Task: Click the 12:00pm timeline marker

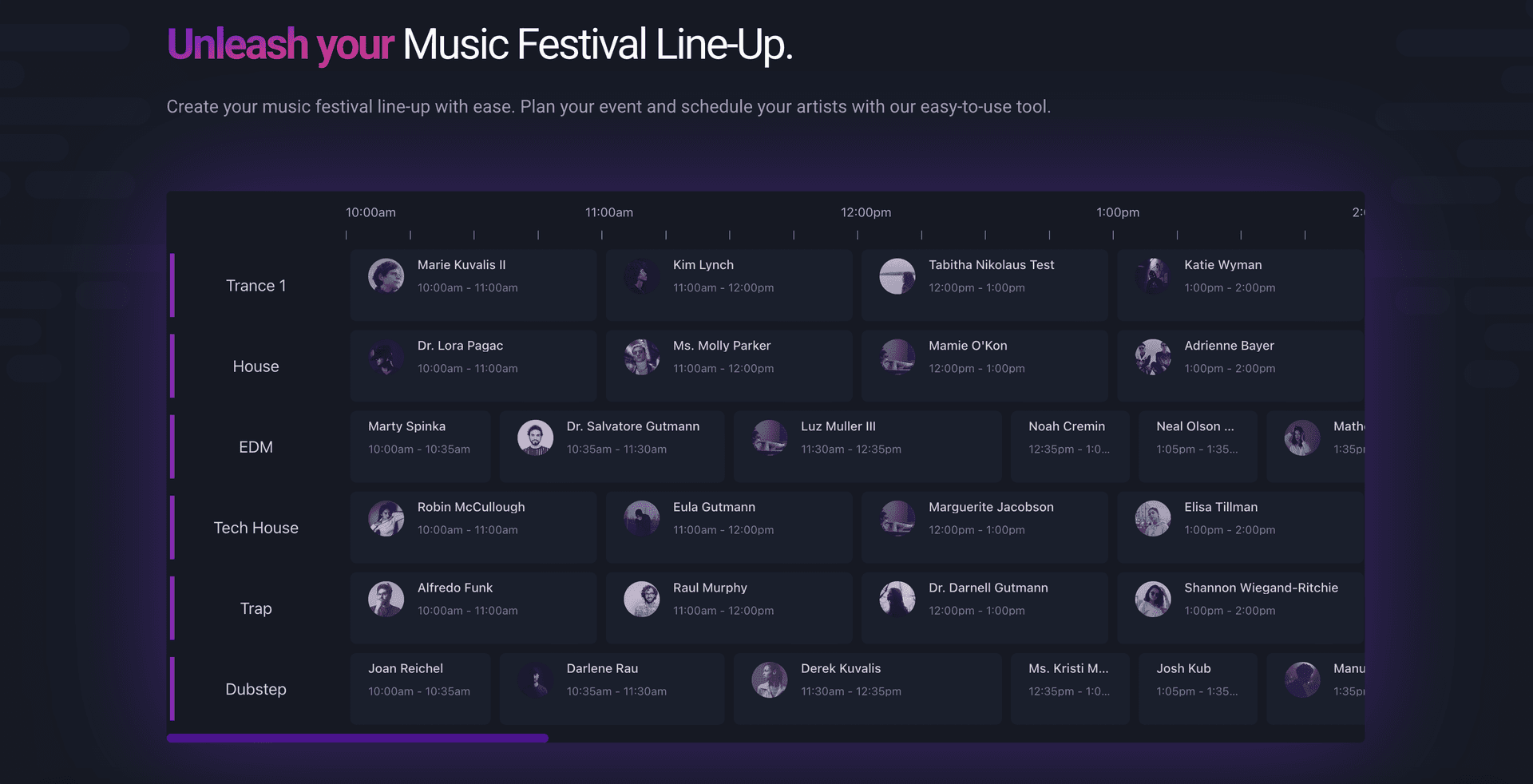Action: [x=866, y=212]
